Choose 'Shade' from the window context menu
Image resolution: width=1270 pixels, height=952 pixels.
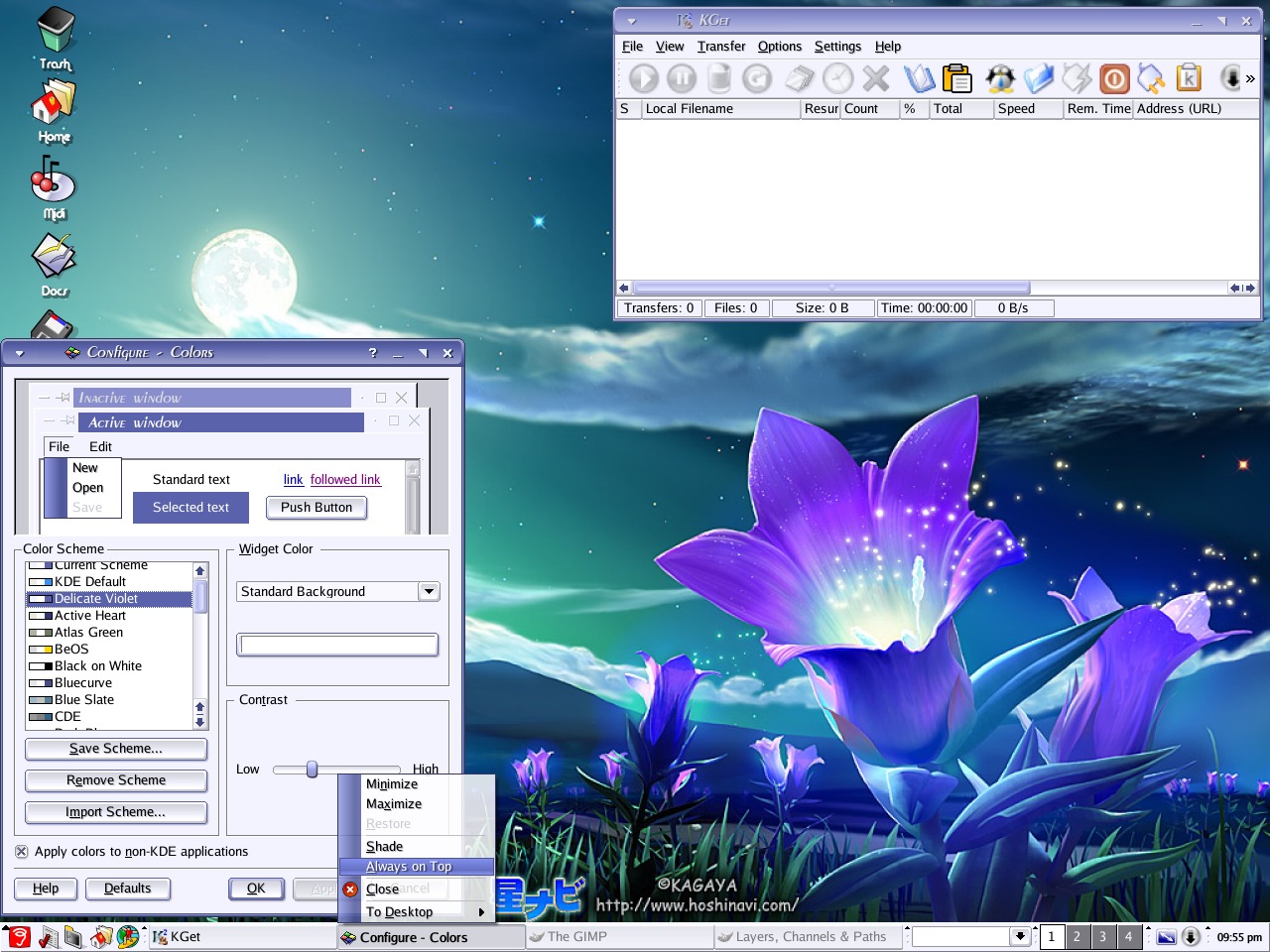pos(417,847)
